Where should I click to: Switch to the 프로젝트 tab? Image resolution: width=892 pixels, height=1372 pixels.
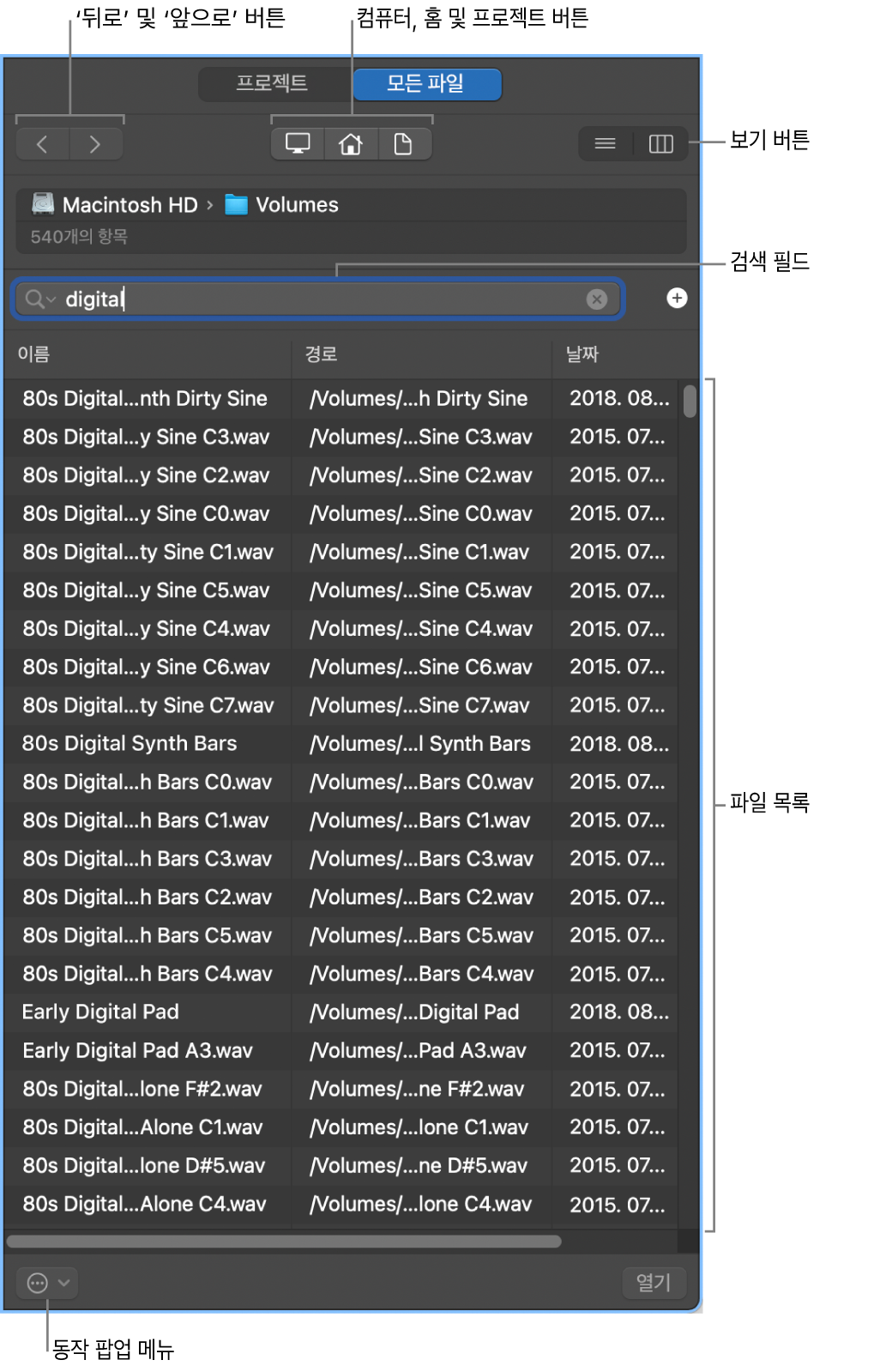point(273,84)
